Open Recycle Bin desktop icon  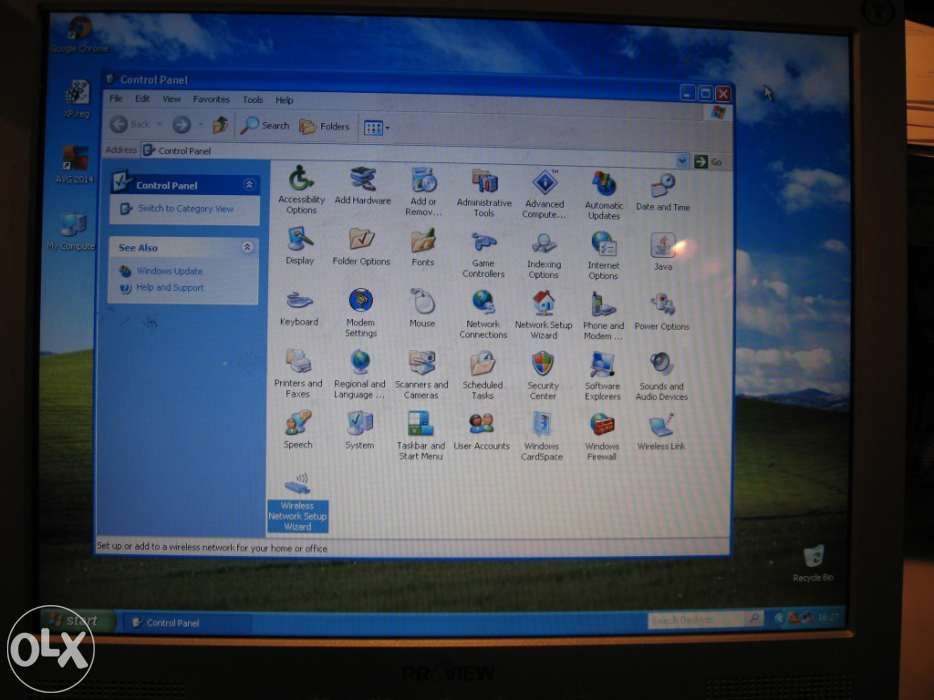coord(813,564)
